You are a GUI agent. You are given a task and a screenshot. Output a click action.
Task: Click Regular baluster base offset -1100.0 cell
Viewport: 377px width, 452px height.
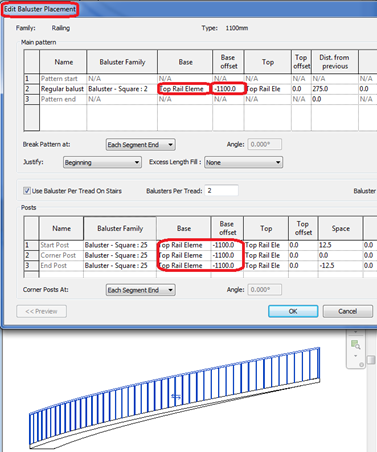click(x=228, y=89)
